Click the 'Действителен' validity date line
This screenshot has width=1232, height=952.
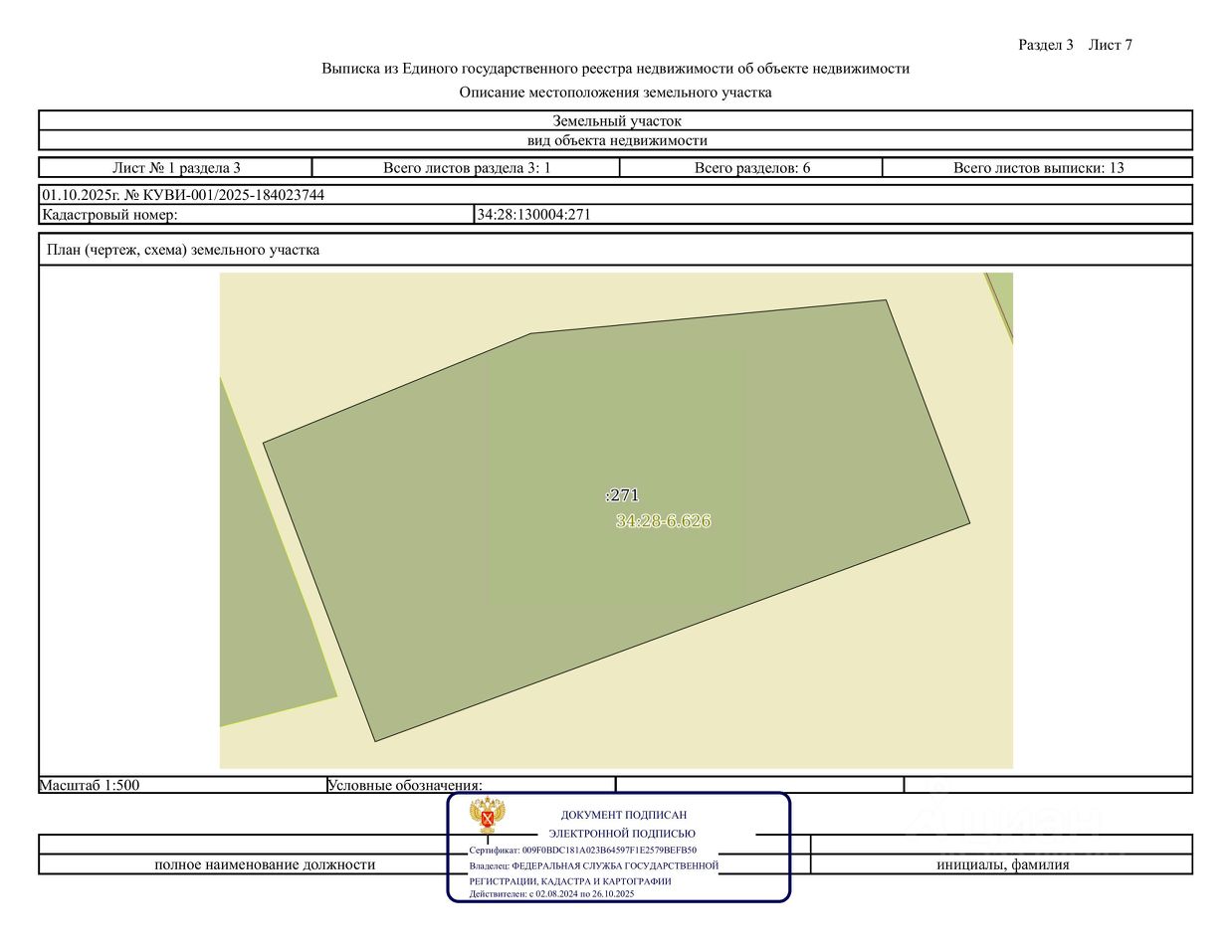[x=552, y=894]
